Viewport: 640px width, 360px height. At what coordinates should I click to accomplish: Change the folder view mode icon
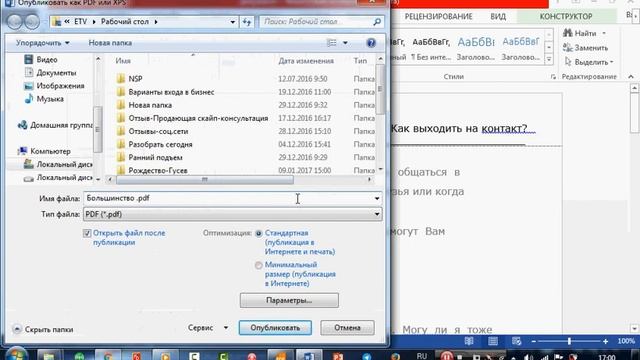(332, 43)
